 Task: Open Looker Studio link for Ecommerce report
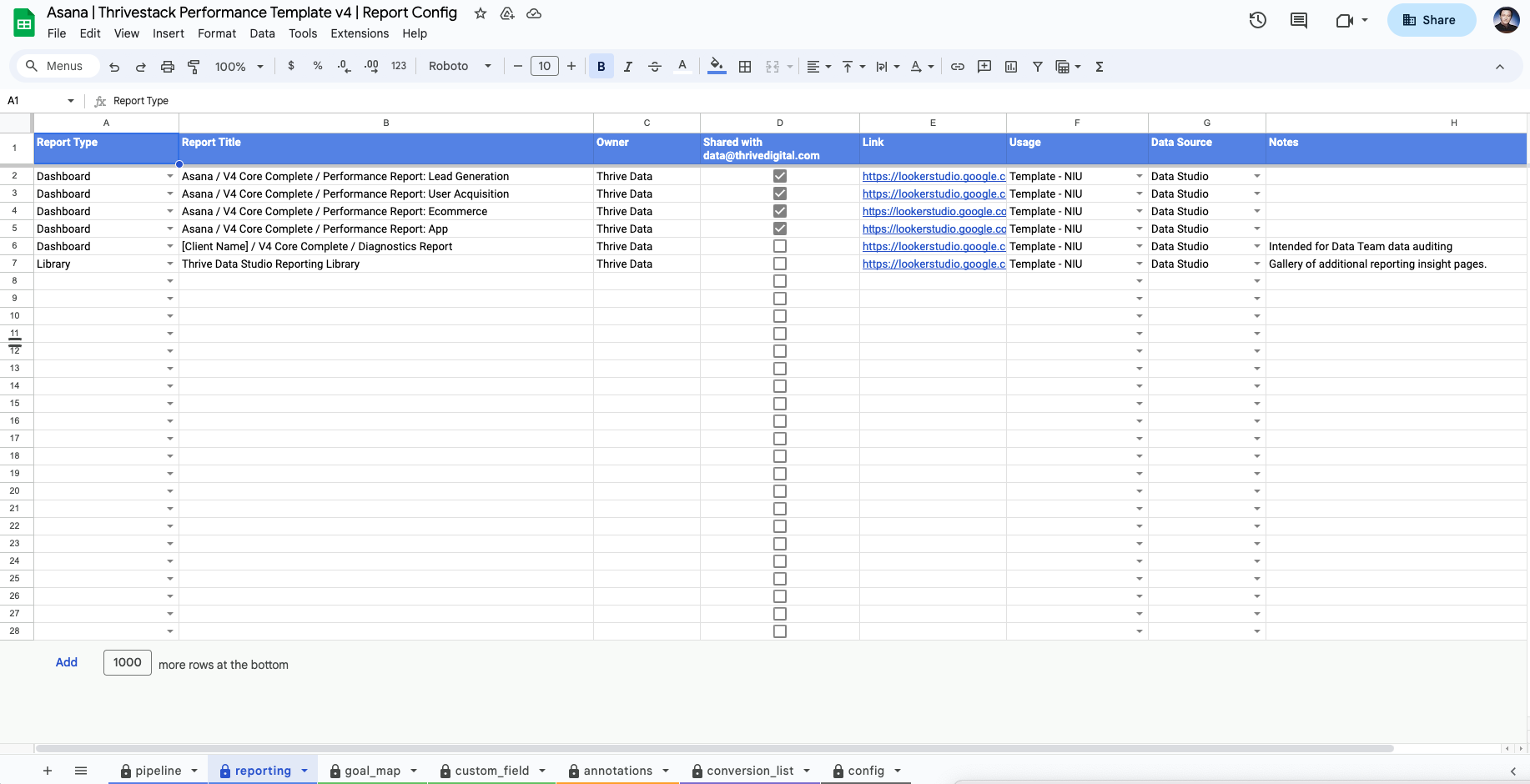pyautogui.click(x=933, y=212)
